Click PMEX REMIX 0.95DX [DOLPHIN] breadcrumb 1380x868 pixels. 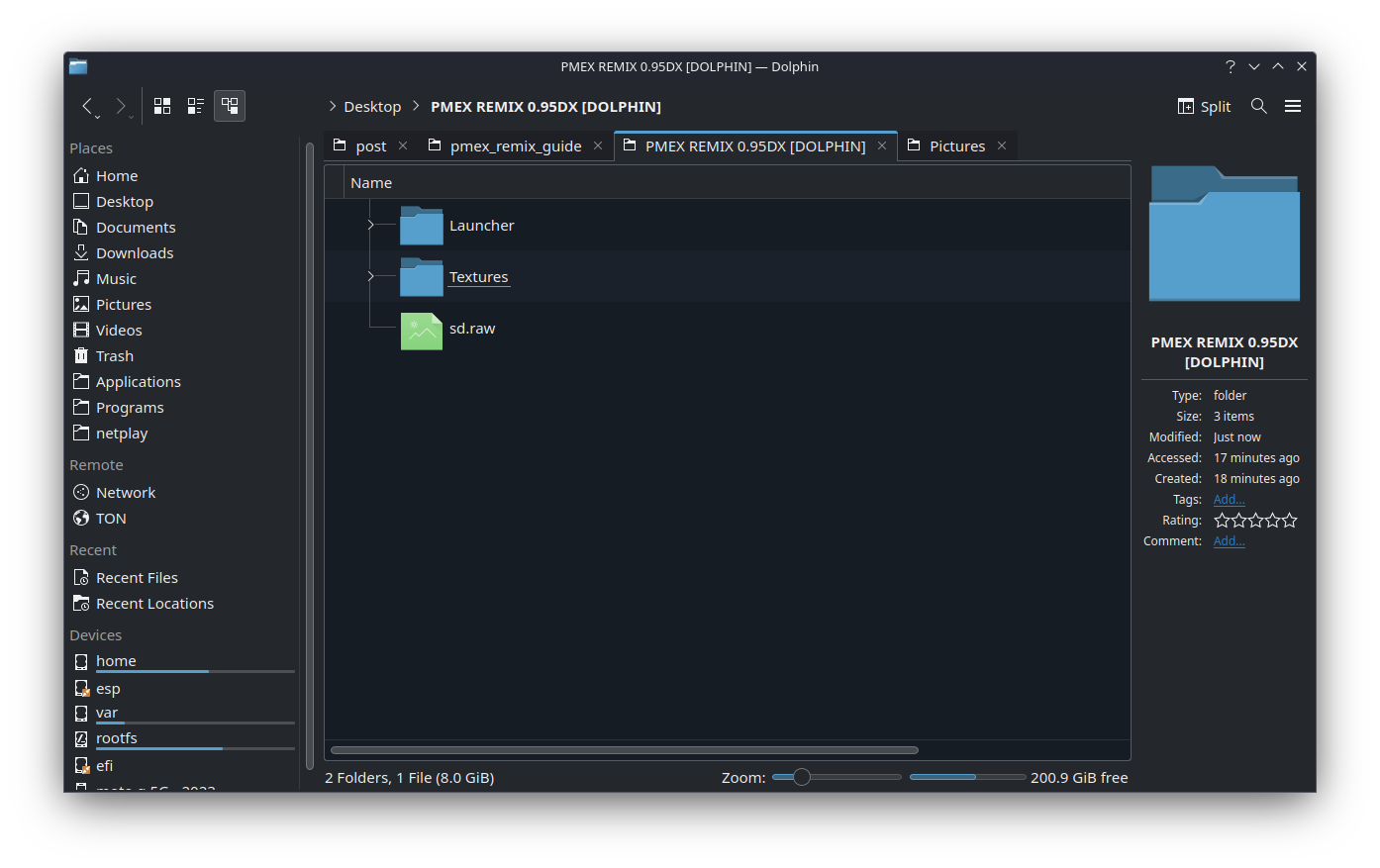[x=545, y=107]
